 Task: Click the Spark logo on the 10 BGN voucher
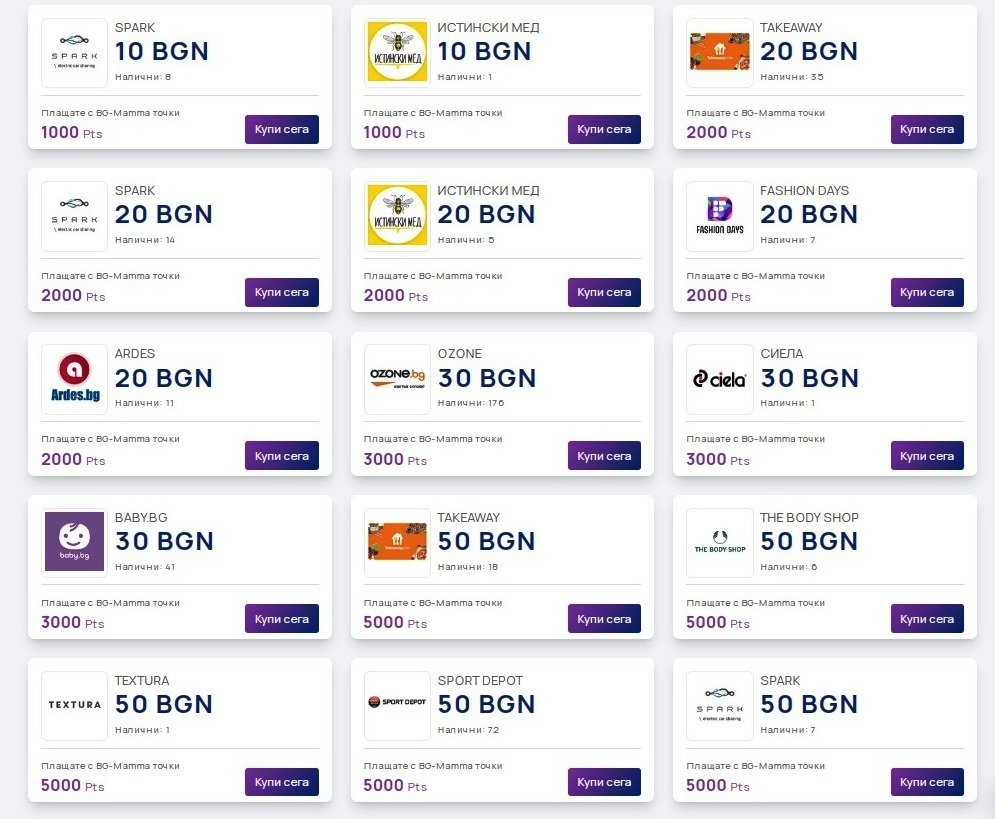coord(74,52)
